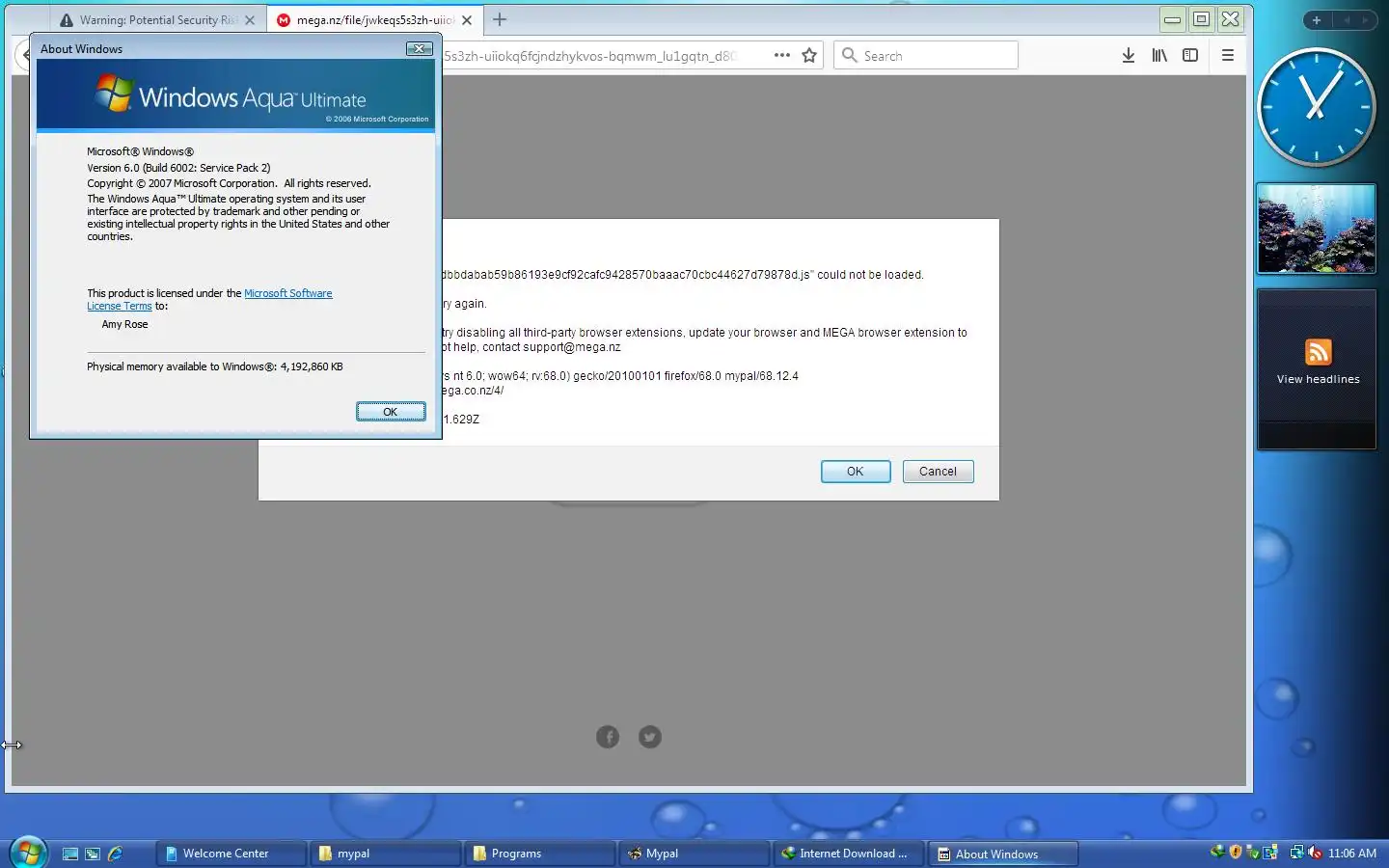Open a new browser tab with plus button
Viewport: 1389px width, 868px height.
click(500, 19)
